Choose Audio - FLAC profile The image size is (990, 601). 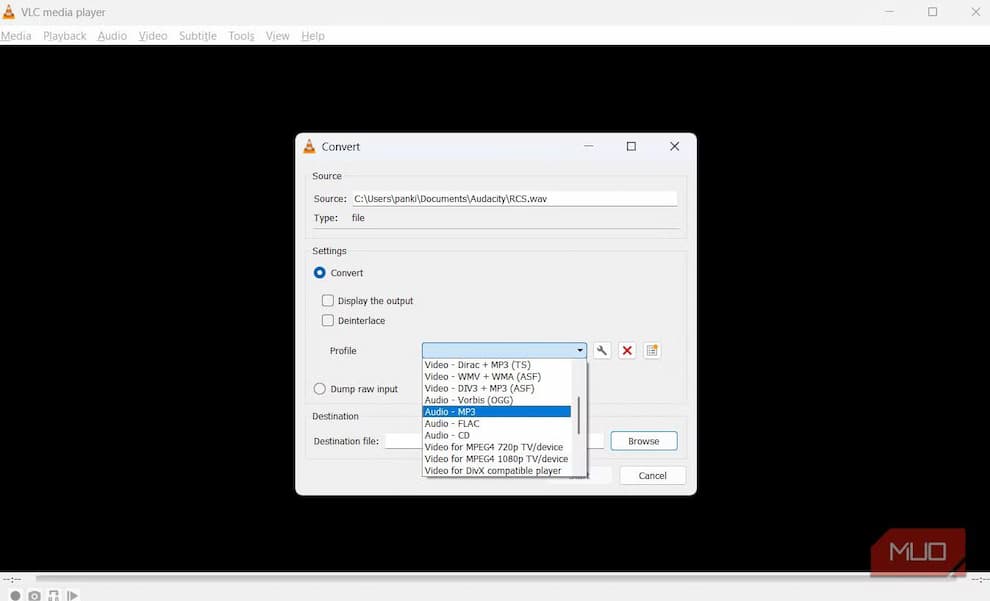point(496,424)
